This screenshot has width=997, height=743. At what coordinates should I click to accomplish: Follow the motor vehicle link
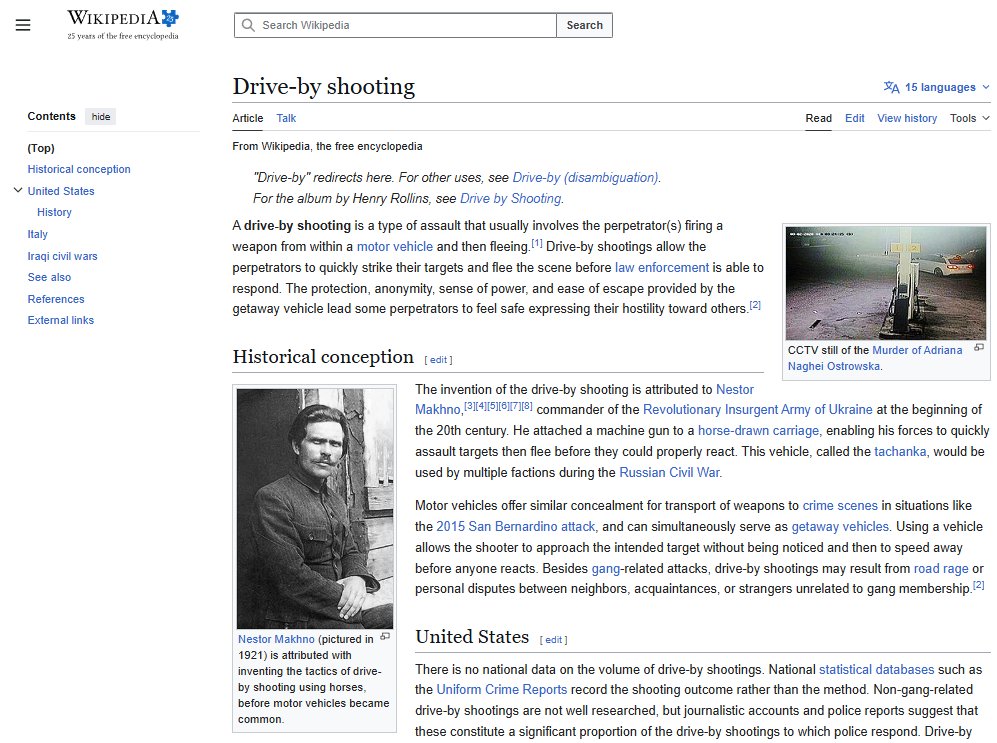pos(395,247)
